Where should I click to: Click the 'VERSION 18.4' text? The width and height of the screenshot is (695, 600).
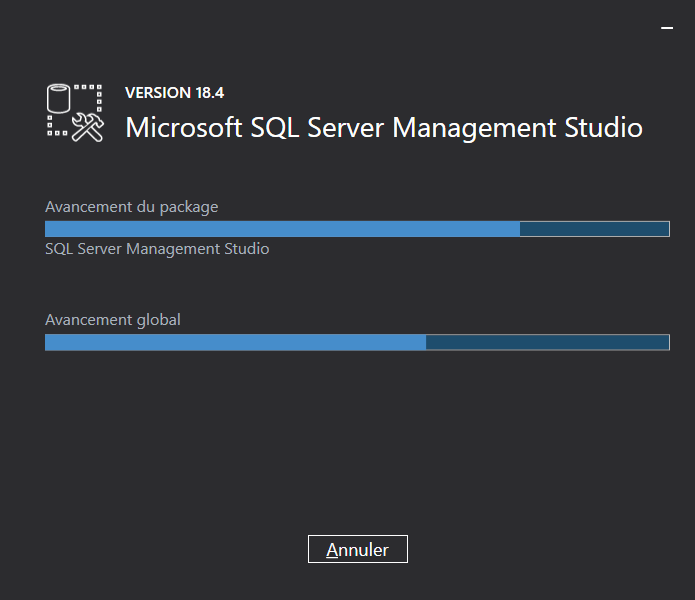[x=175, y=93]
